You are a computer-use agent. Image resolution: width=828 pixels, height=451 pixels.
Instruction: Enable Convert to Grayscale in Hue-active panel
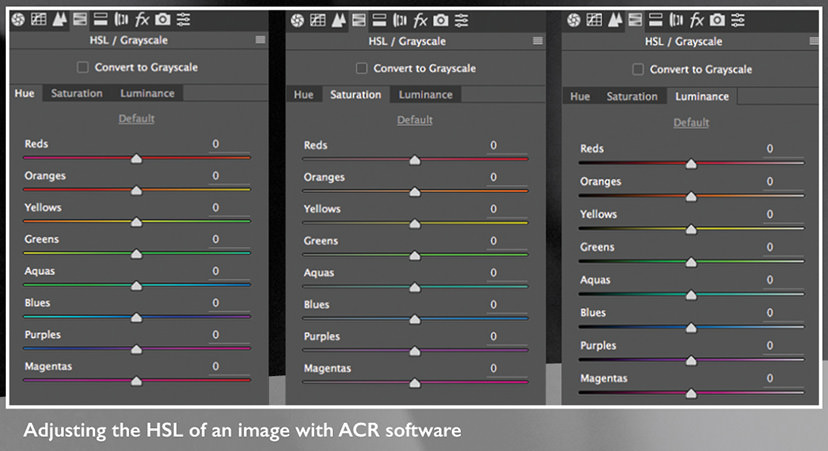click(x=82, y=67)
